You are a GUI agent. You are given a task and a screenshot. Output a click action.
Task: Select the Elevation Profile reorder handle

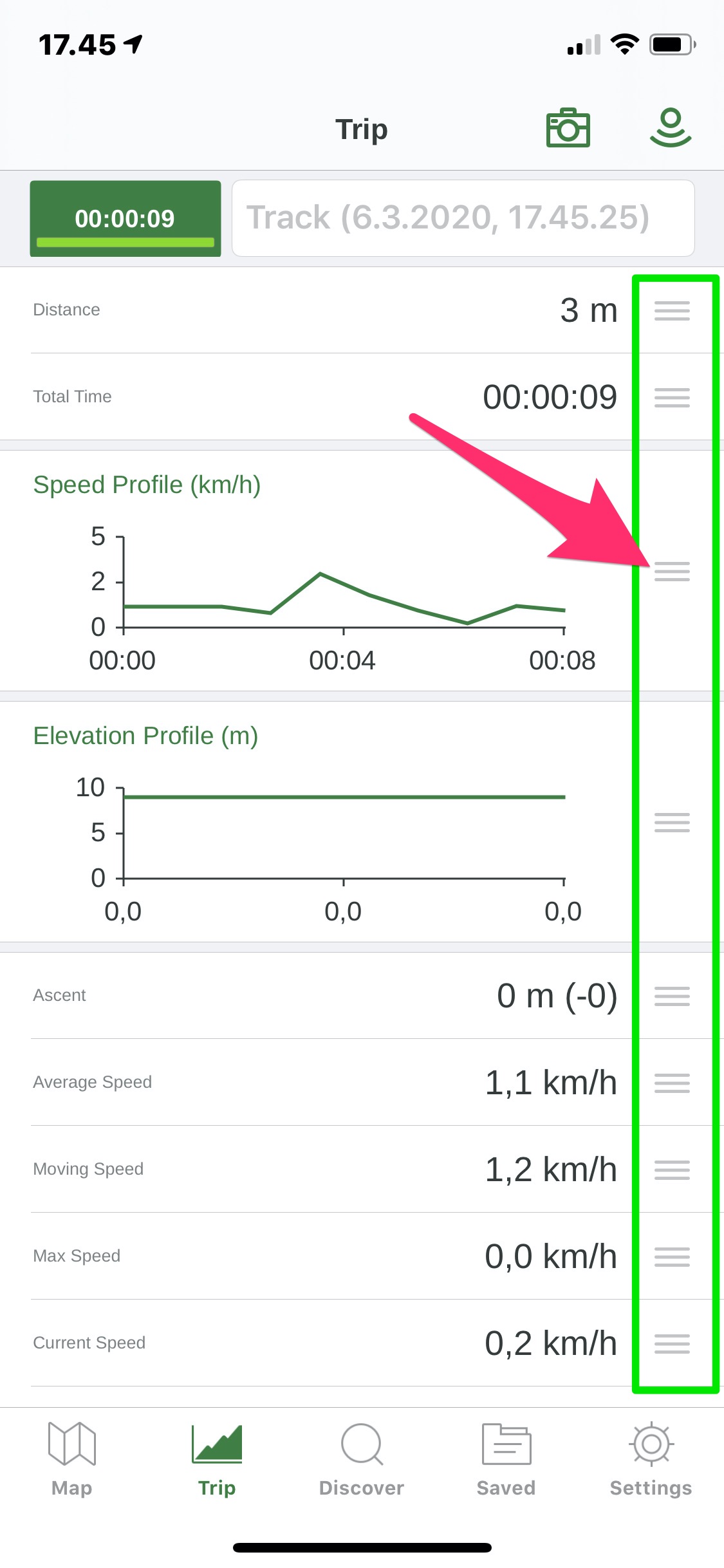pyautogui.click(x=672, y=822)
